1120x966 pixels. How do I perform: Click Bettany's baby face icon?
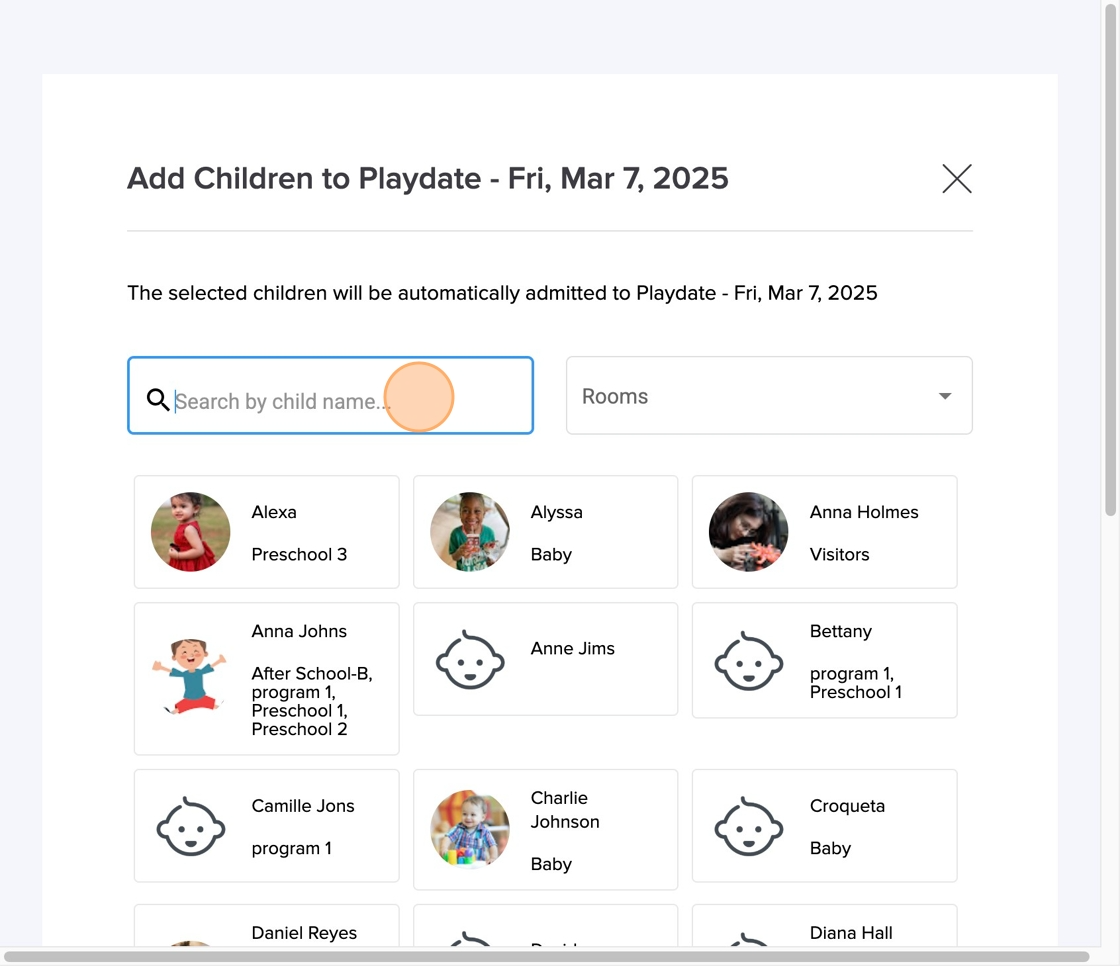[x=749, y=661]
